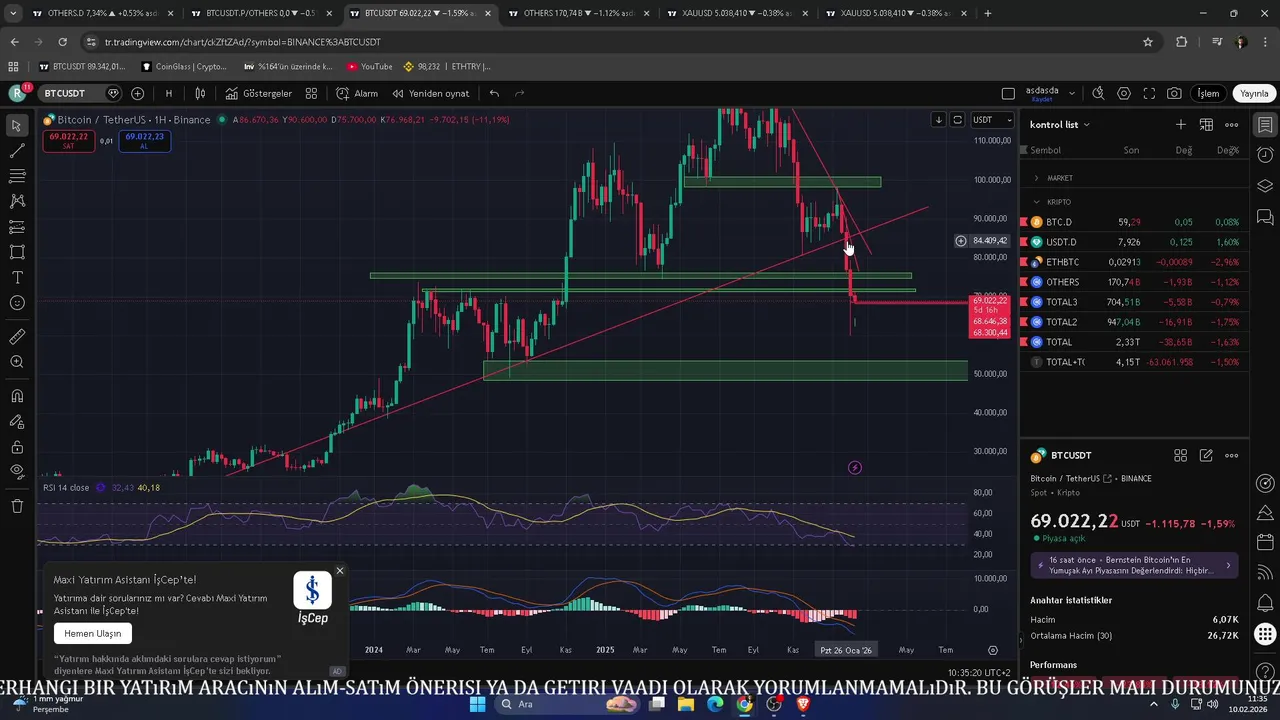
Task: Click the Yayınla publish button
Action: 1254,93
